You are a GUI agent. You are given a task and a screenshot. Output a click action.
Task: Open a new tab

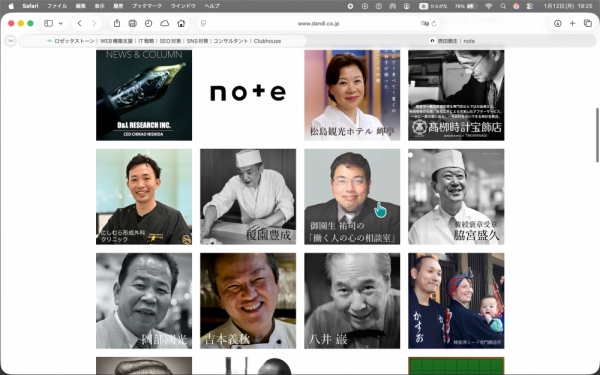[x=572, y=23]
